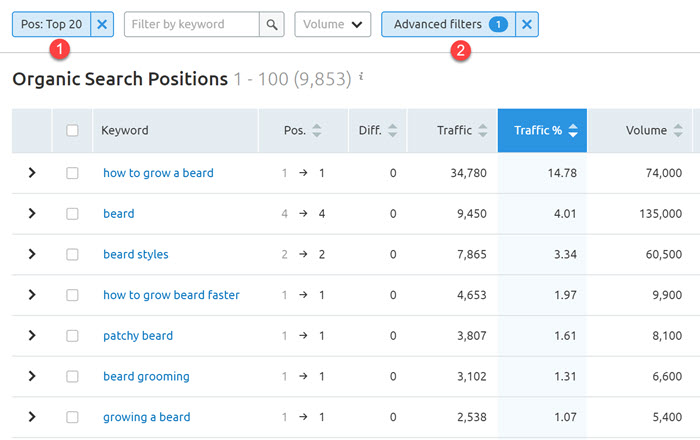Image resolution: width=700 pixels, height=440 pixels.
Task: Sort by the Diff. column arrows
Action: [390, 130]
